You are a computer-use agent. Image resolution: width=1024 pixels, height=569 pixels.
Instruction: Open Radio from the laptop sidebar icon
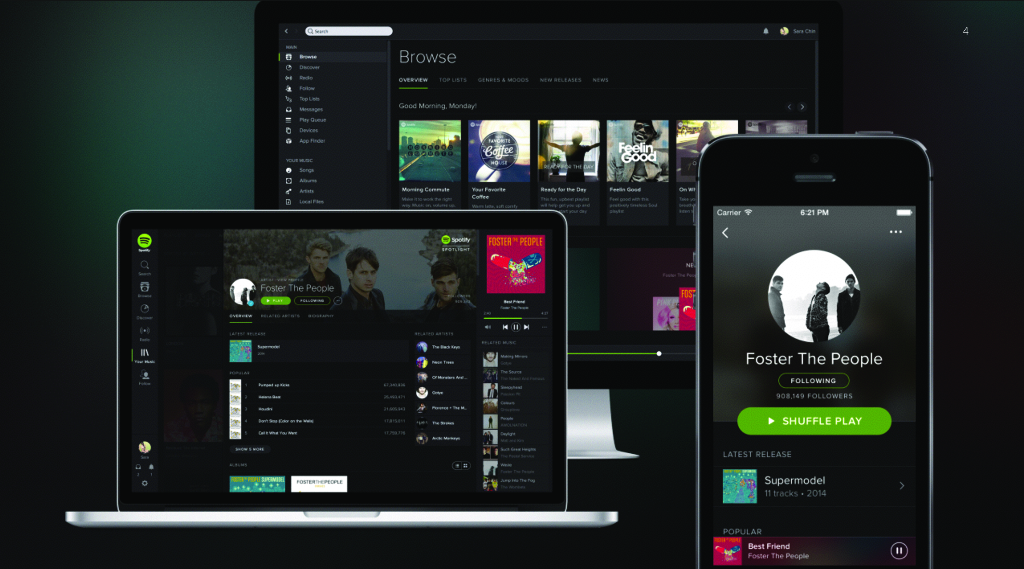coord(144,331)
